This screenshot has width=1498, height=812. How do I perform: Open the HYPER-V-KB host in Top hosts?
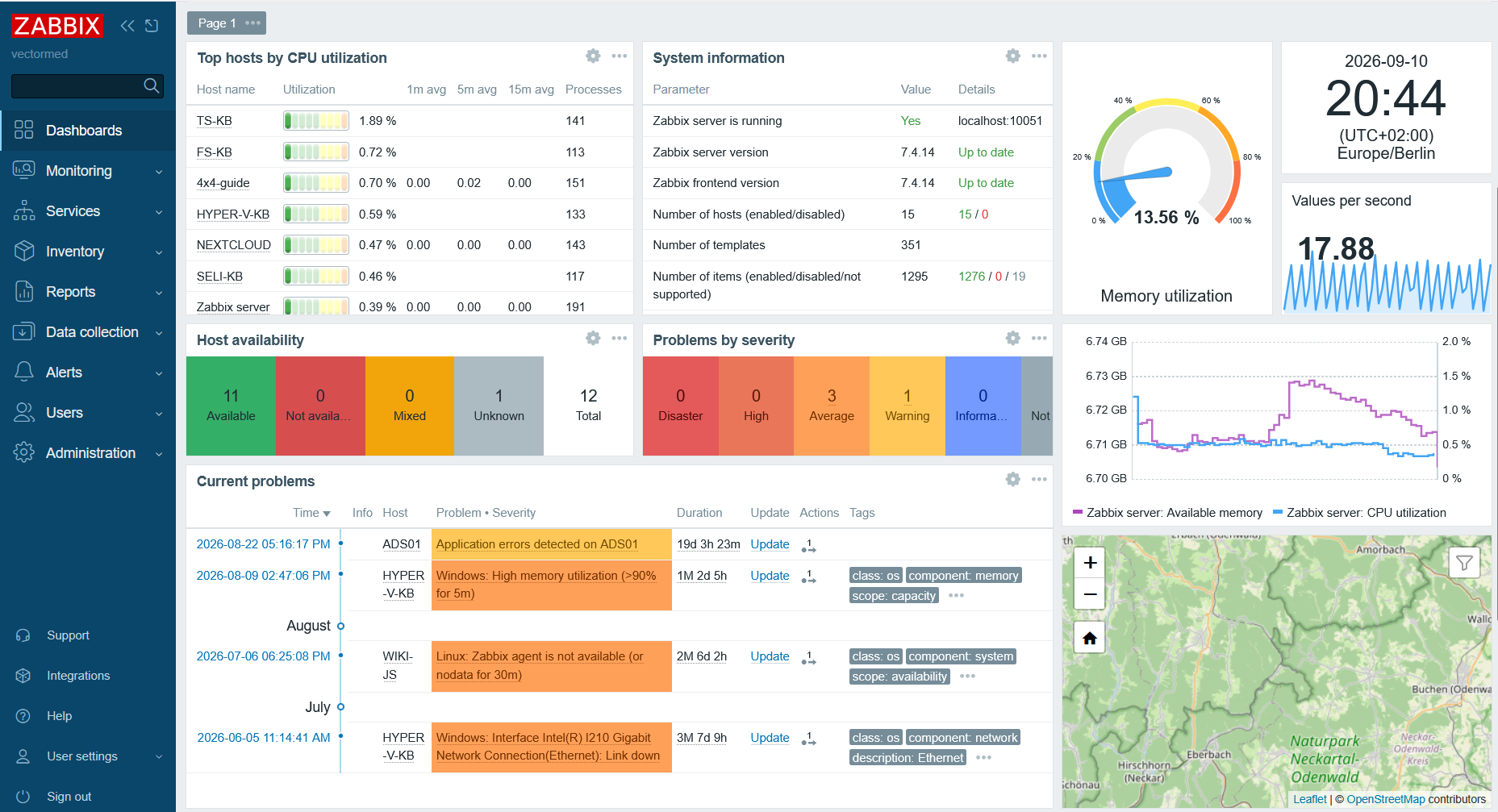coord(232,214)
